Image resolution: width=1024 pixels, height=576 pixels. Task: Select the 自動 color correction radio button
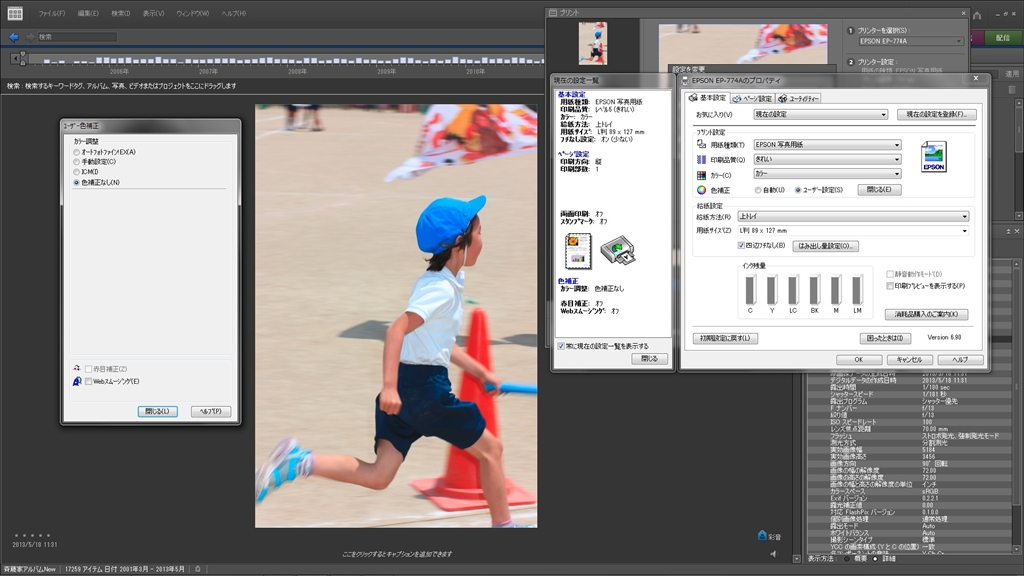click(758, 189)
